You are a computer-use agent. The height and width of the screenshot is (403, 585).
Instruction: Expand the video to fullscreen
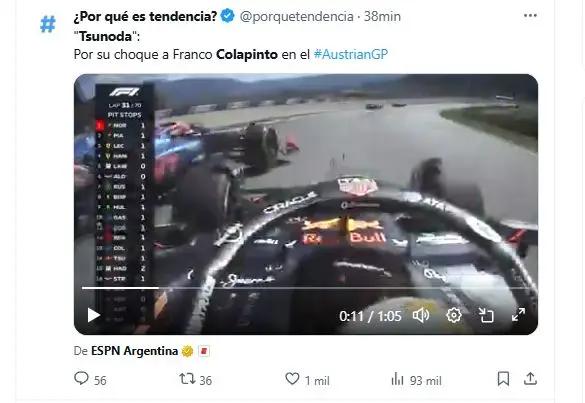pos(518,315)
